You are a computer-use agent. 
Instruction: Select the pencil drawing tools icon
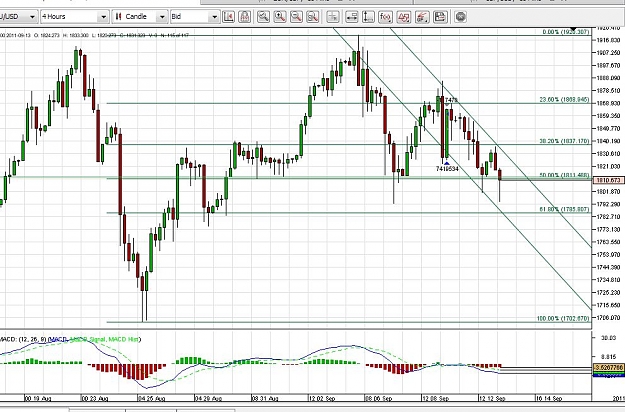[422, 17]
